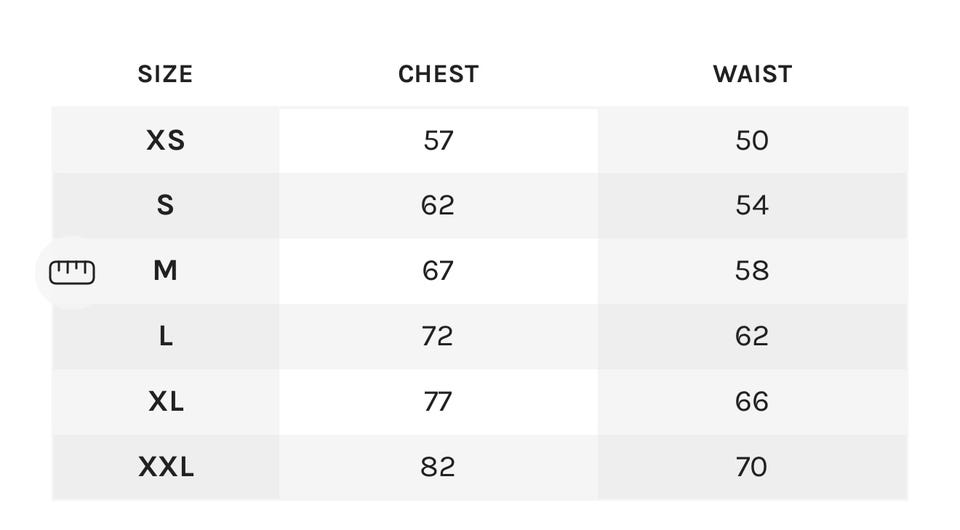This screenshot has height=530, width=960.
Task: Pick the M size row label
Action: pos(165,270)
